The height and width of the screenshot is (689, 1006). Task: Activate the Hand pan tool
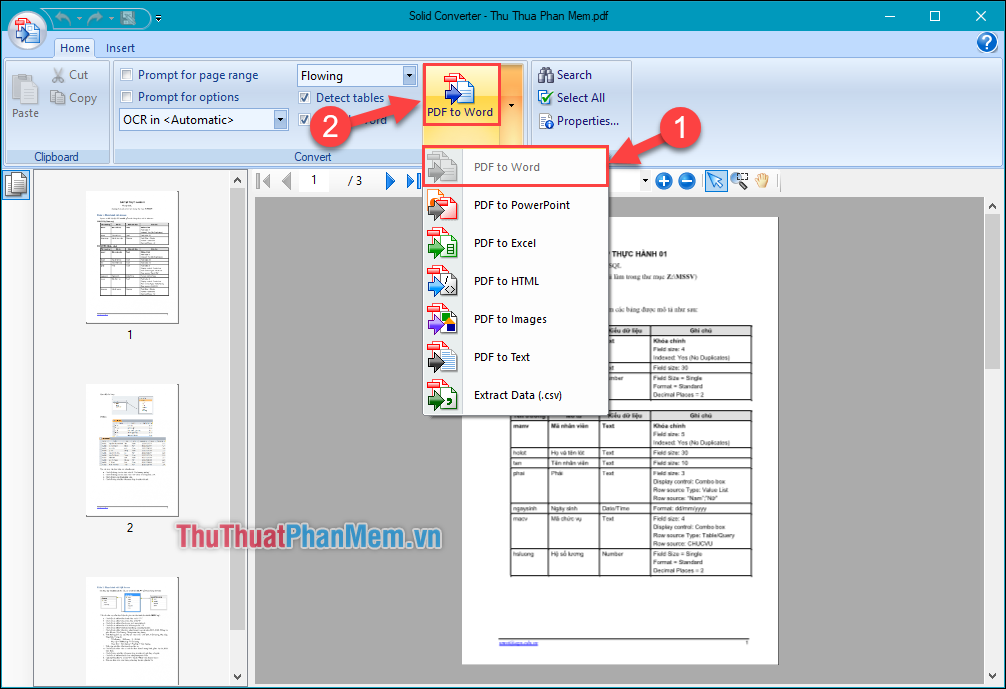(761, 181)
